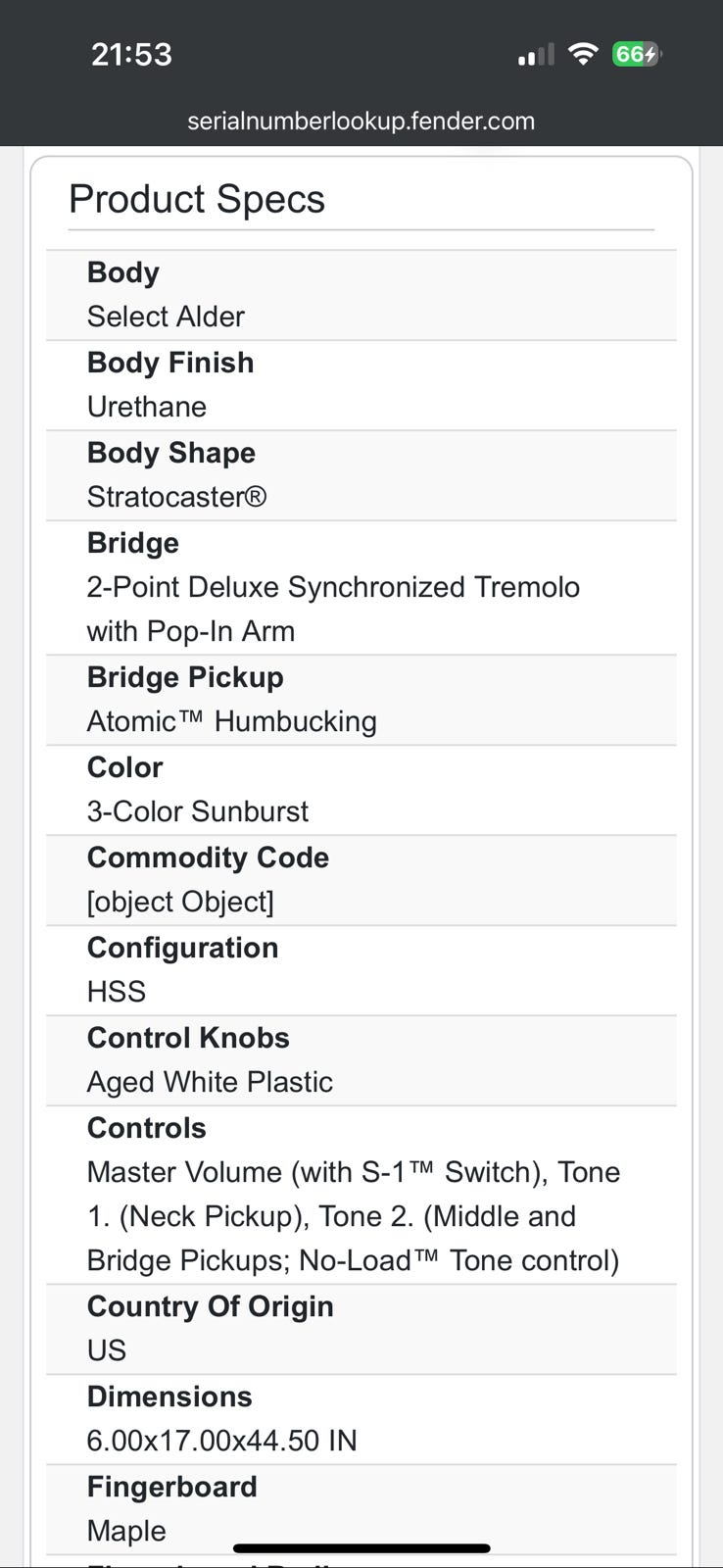
Task: Select the US country of origin value
Action: 107,1350
